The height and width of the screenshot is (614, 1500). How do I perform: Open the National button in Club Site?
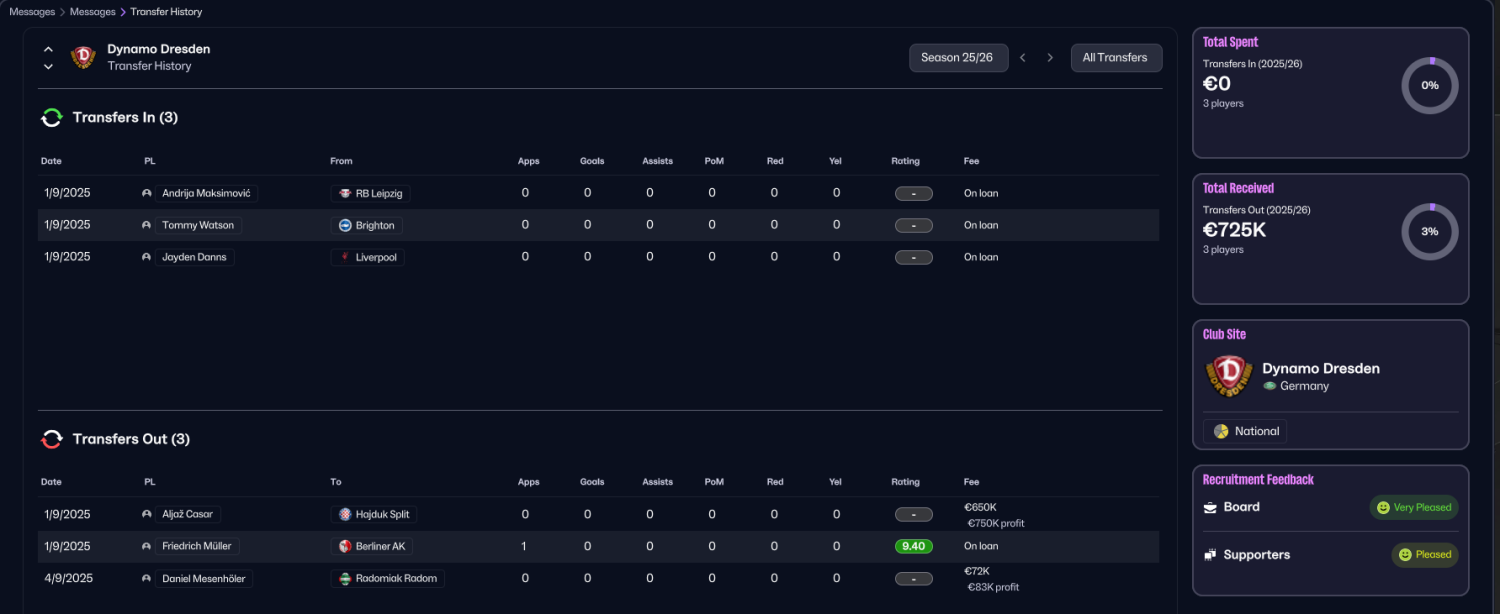(x=1245, y=431)
